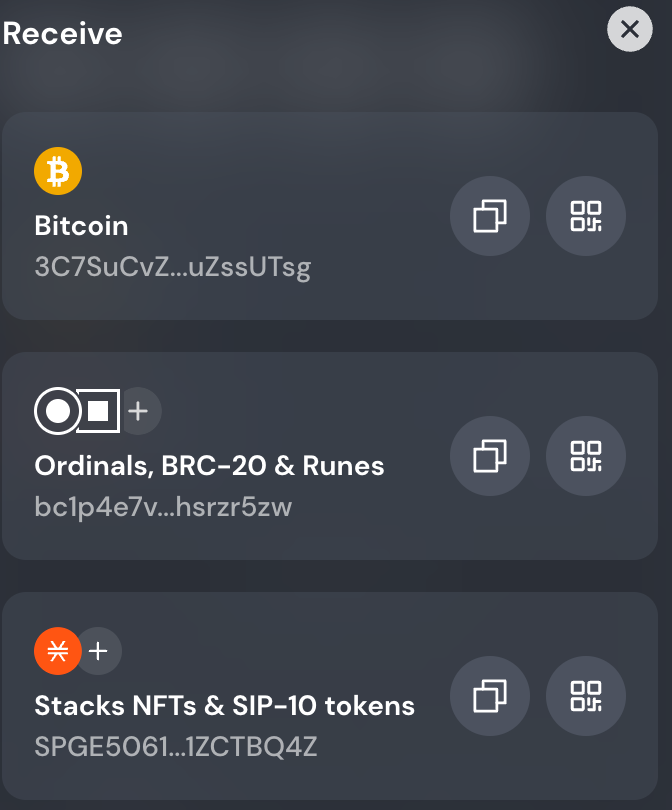Image resolution: width=672 pixels, height=810 pixels.
Task: Click the Bitcoin address 3C7SuCvZ...uZssUTsg
Action: pyautogui.click(x=172, y=268)
